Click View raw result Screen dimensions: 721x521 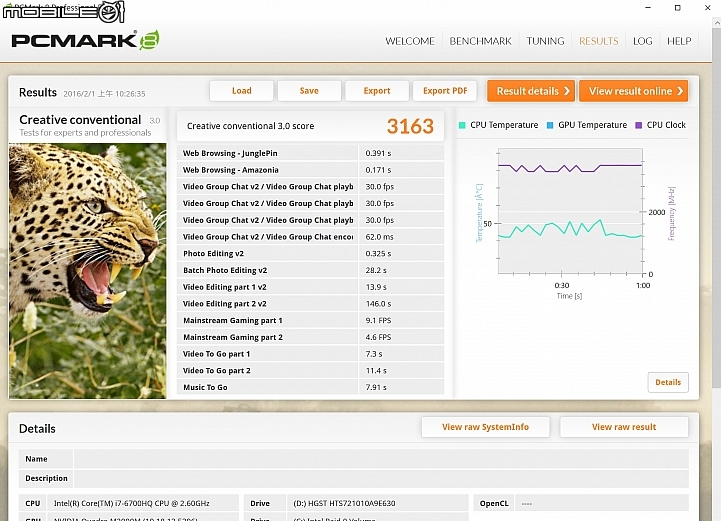coord(624,427)
